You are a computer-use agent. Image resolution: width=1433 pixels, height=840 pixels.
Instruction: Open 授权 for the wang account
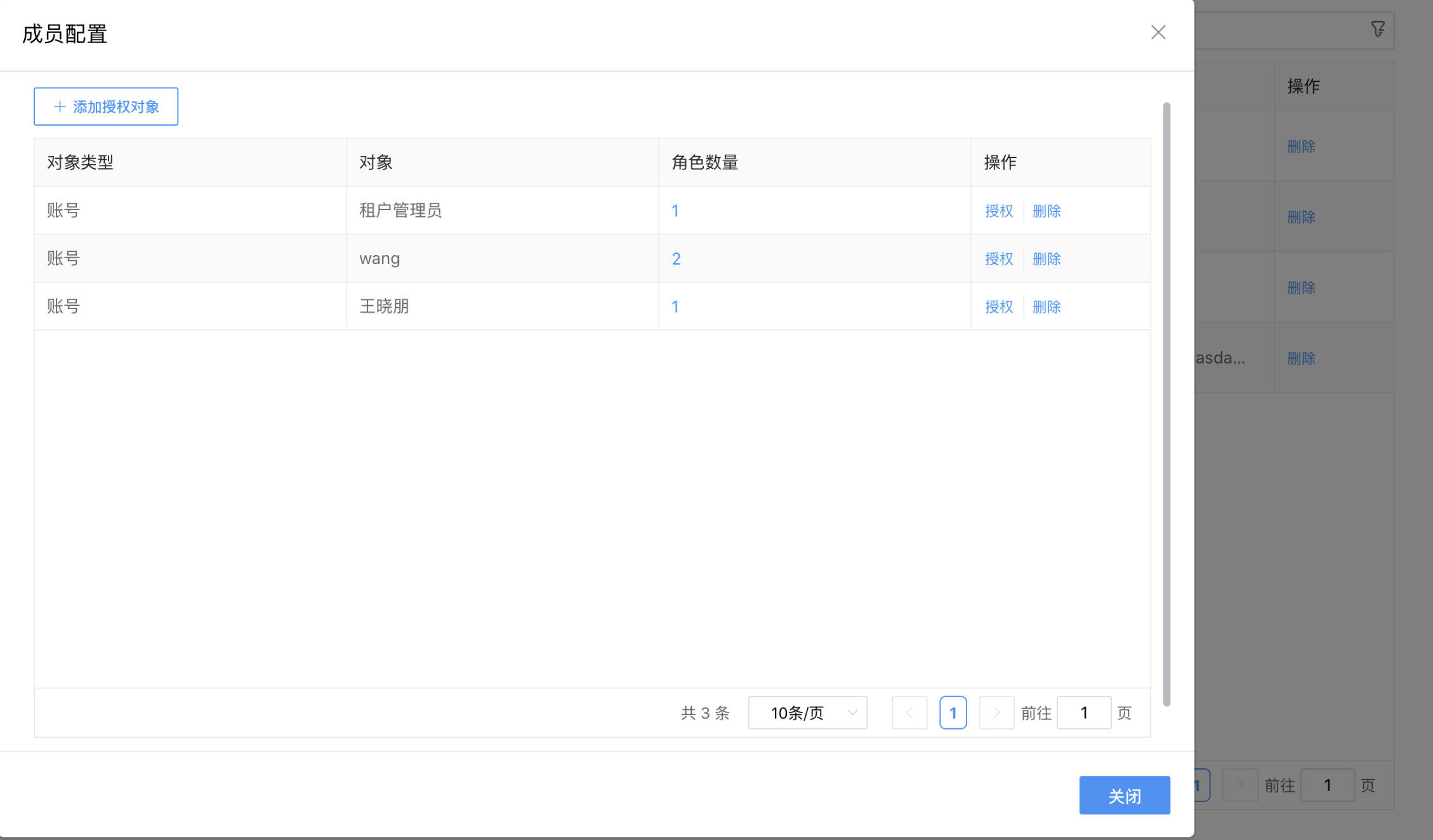tap(999, 258)
